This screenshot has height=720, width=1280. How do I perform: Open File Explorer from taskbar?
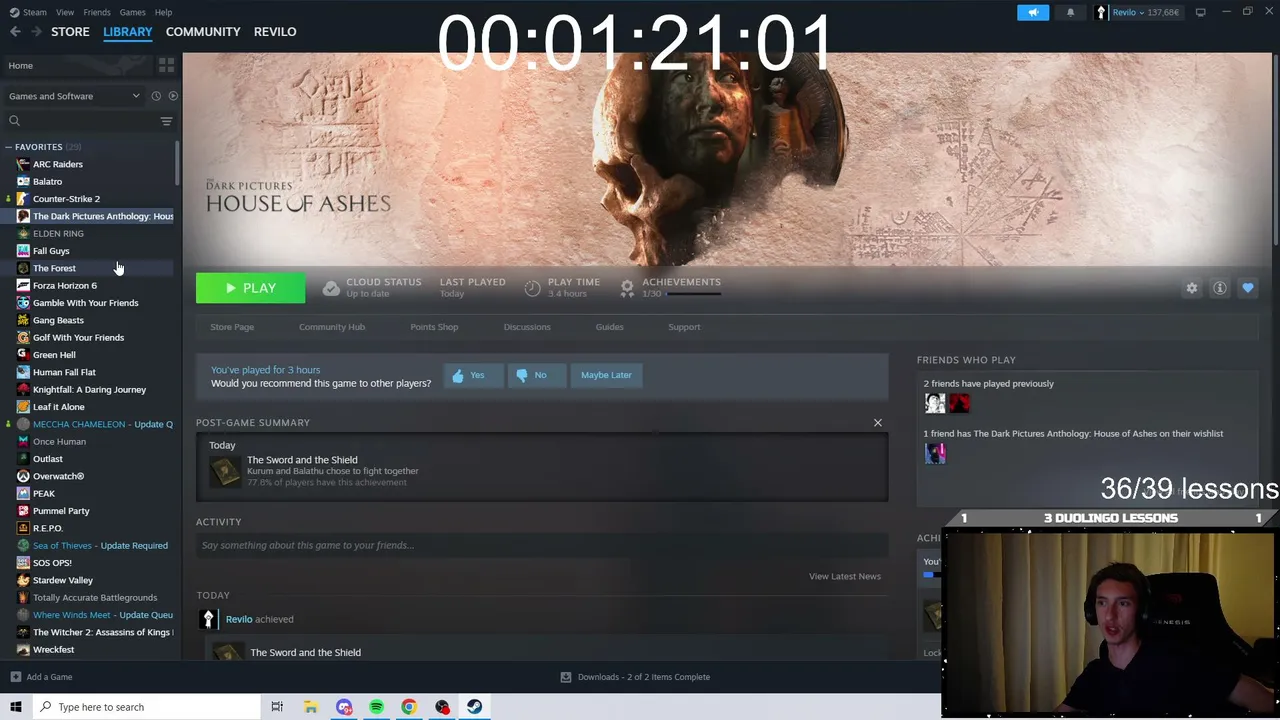click(x=311, y=707)
